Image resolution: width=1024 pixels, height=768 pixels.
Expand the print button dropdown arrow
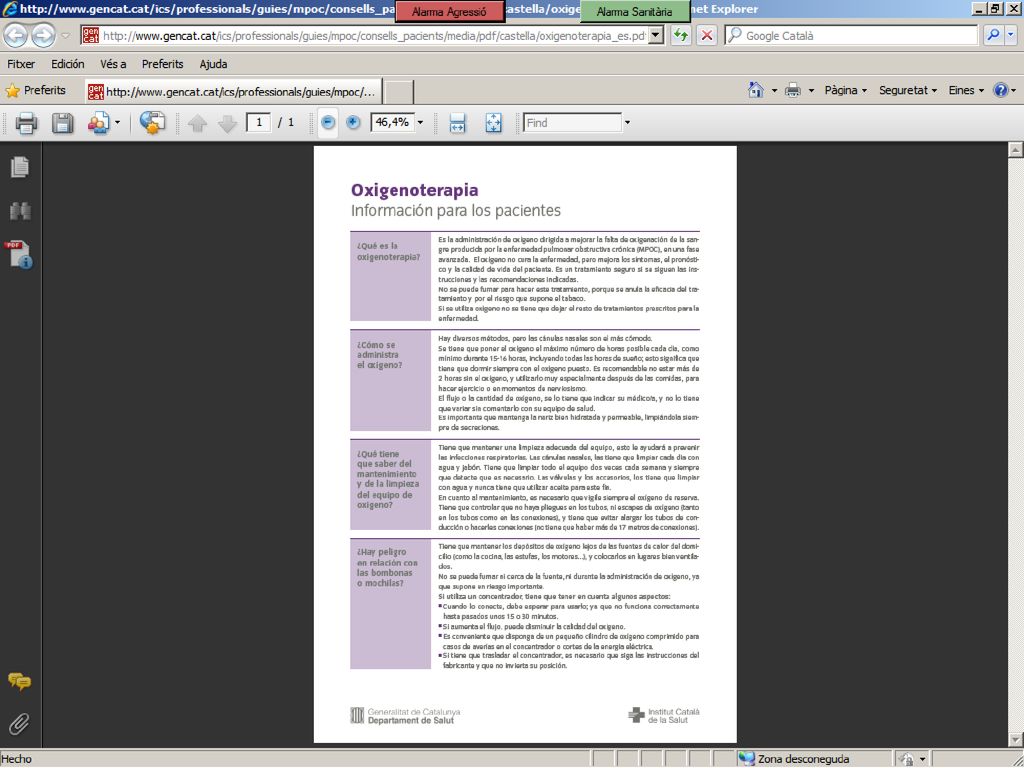[x=811, y=91]
